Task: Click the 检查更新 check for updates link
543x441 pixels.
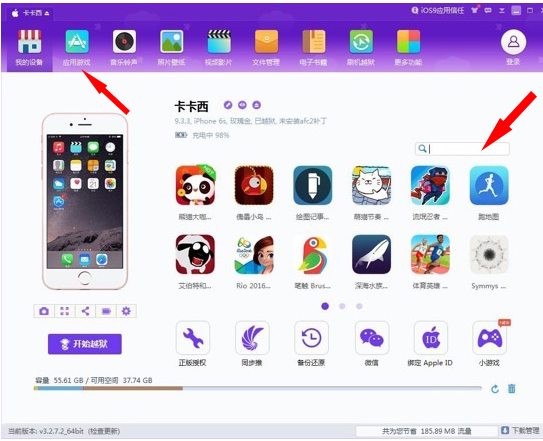Action: coord(104,431)
